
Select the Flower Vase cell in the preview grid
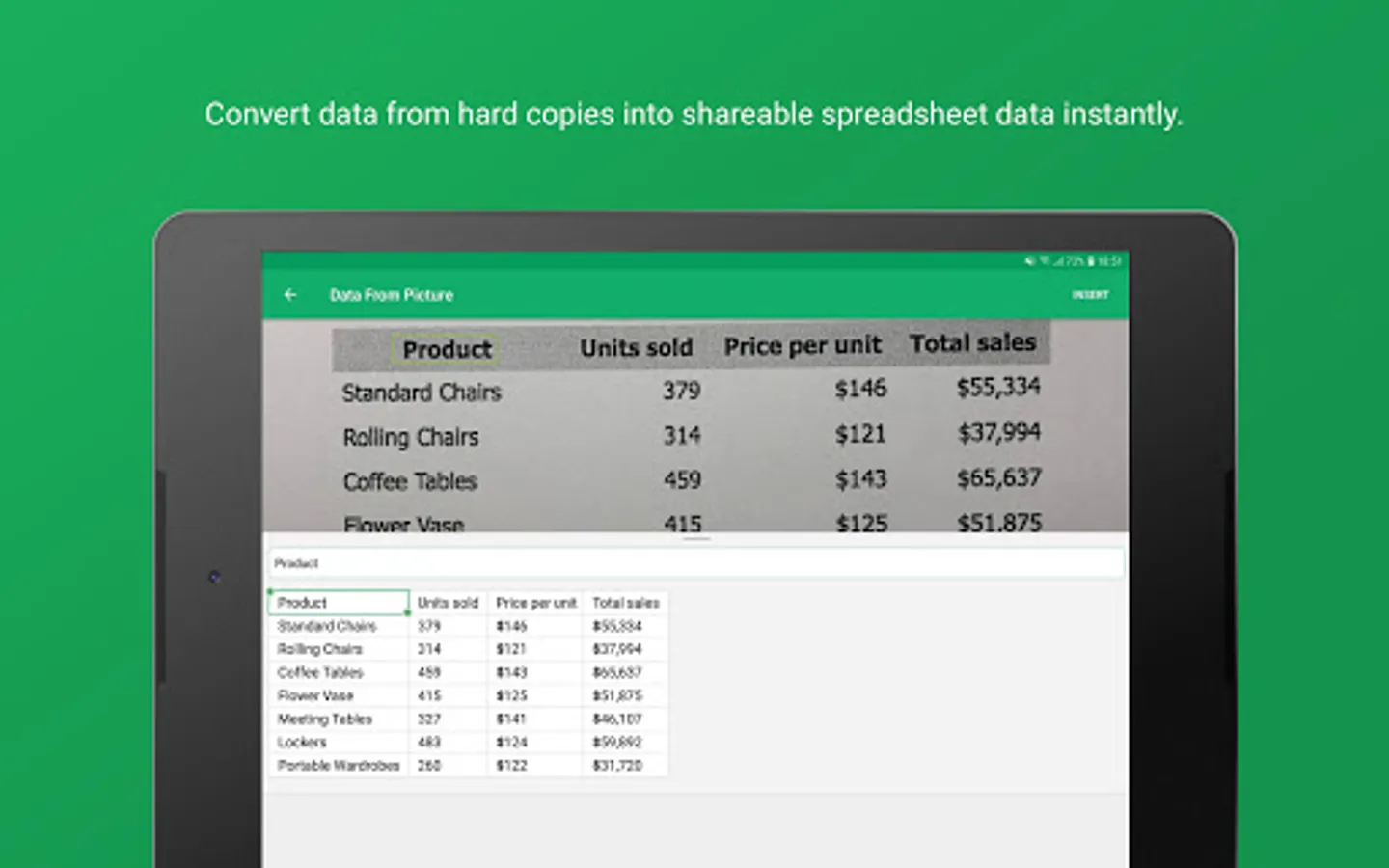click(x=339, y=695)
